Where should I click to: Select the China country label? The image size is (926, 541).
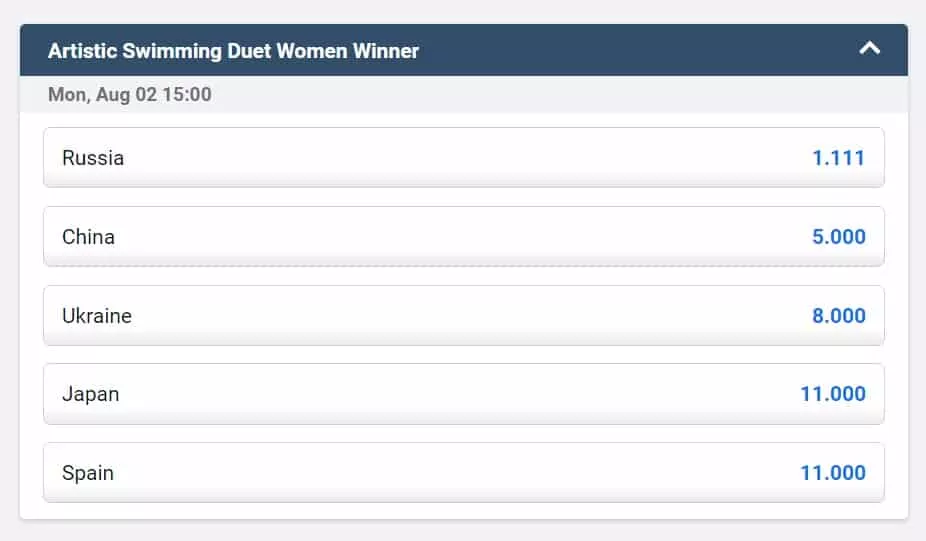(x=88, y=237)
